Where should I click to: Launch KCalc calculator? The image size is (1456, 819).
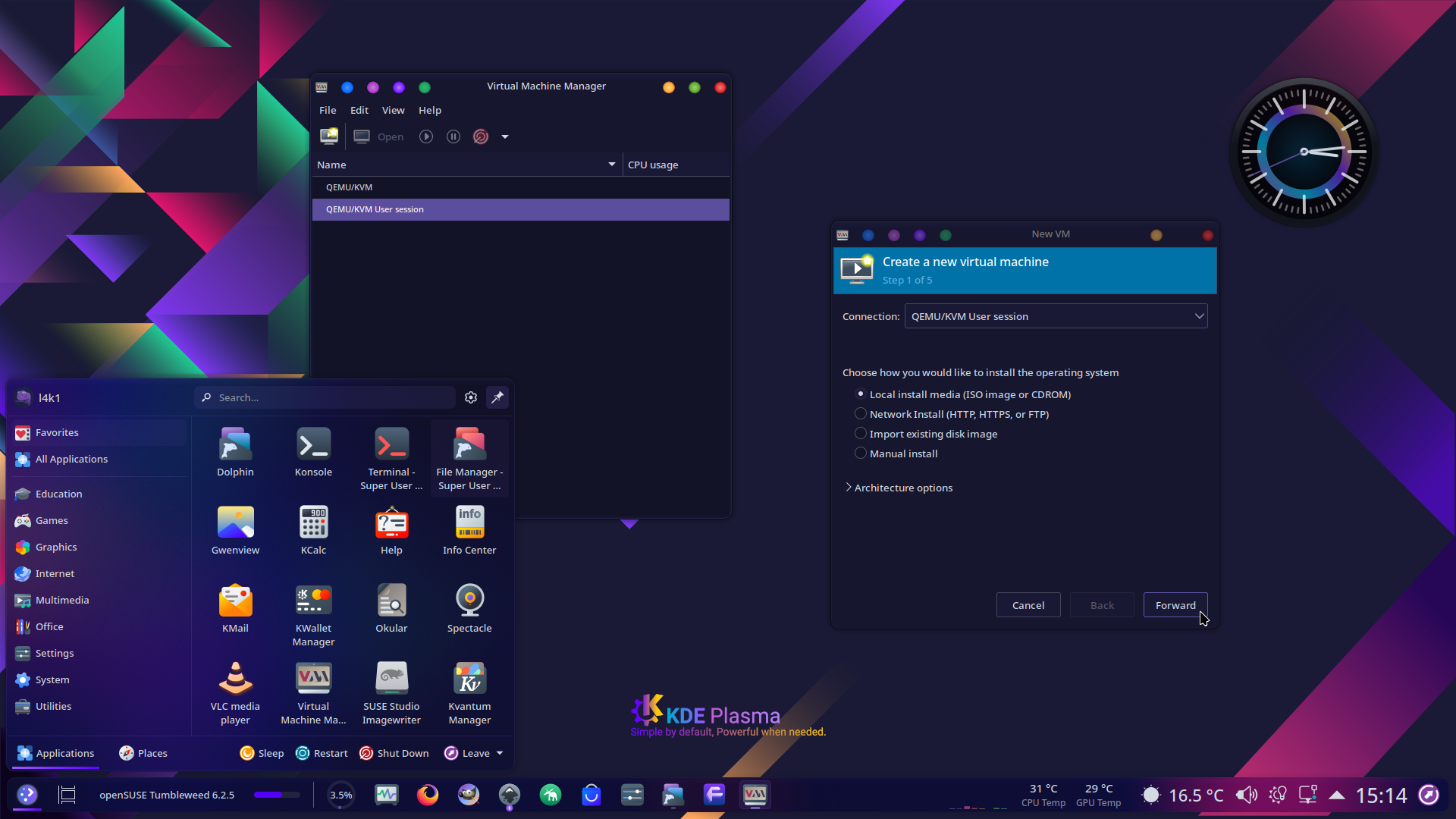coord(313,530)
